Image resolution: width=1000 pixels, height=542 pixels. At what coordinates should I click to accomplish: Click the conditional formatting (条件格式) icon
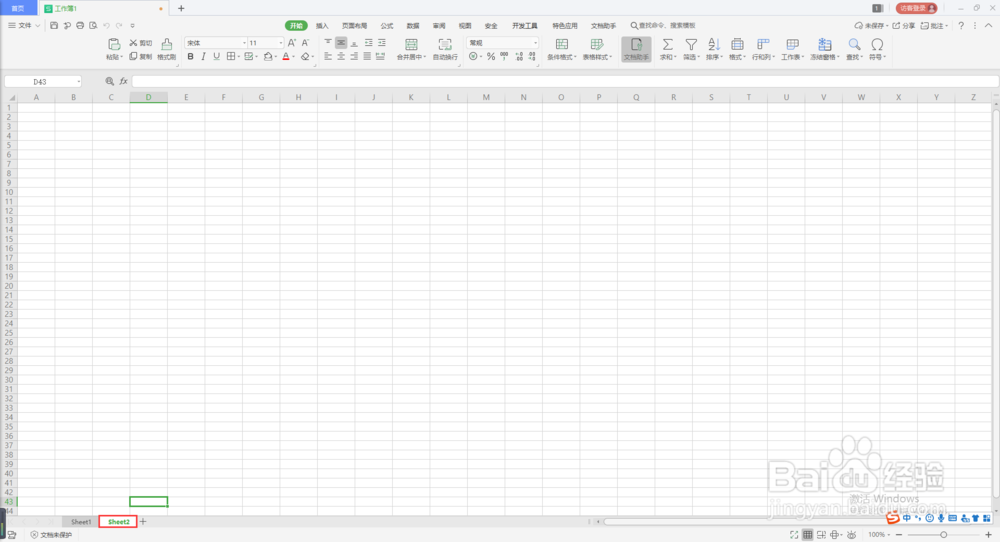(x=562, y=45)
